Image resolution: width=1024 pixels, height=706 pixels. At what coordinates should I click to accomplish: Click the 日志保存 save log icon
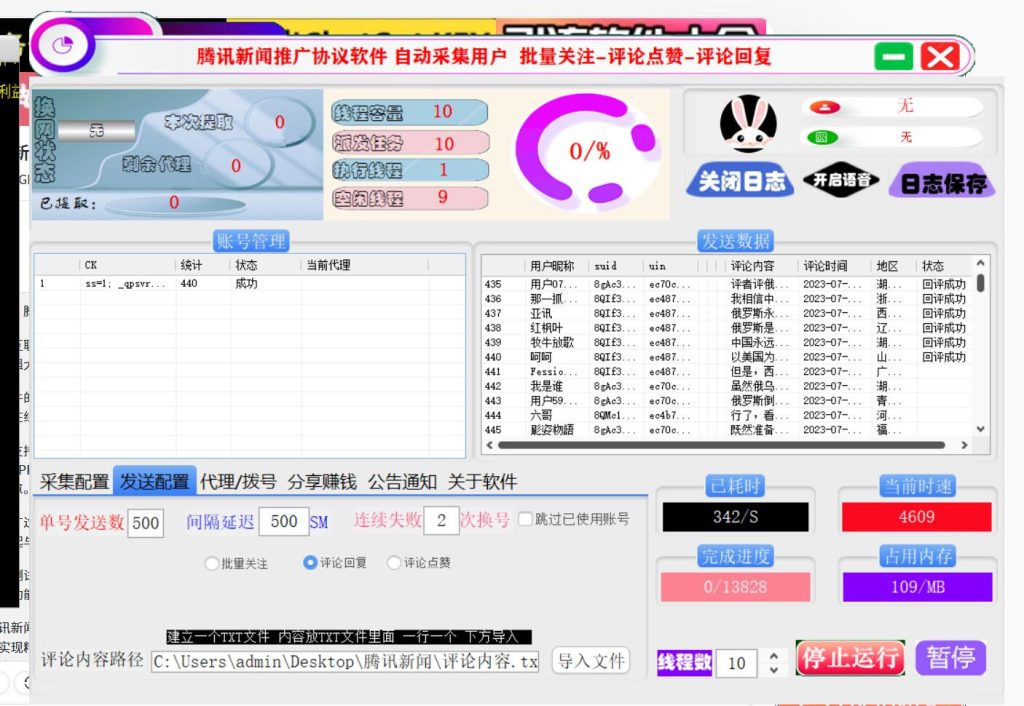click(942, 183)
